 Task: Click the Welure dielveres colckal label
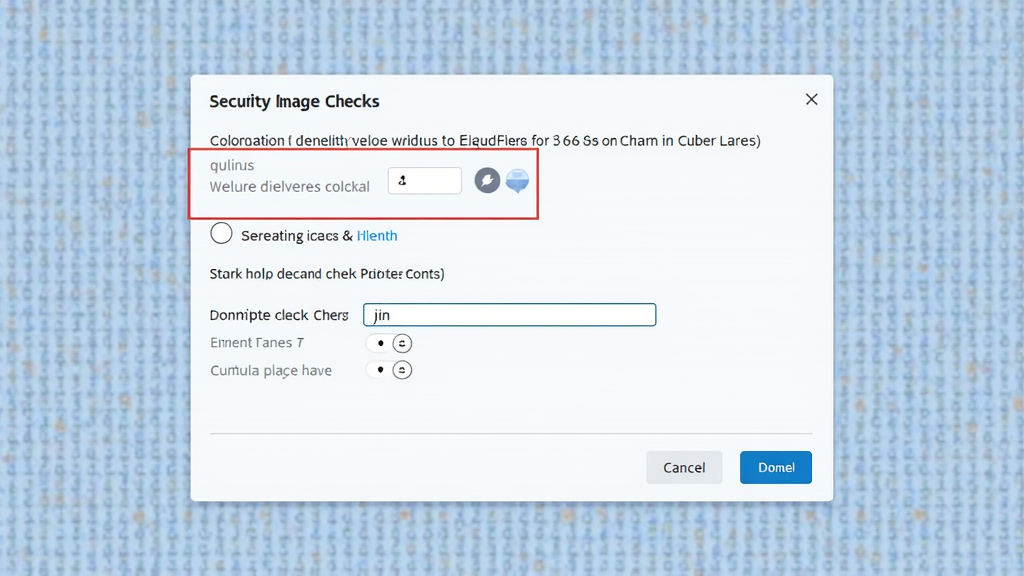point(289,187)
